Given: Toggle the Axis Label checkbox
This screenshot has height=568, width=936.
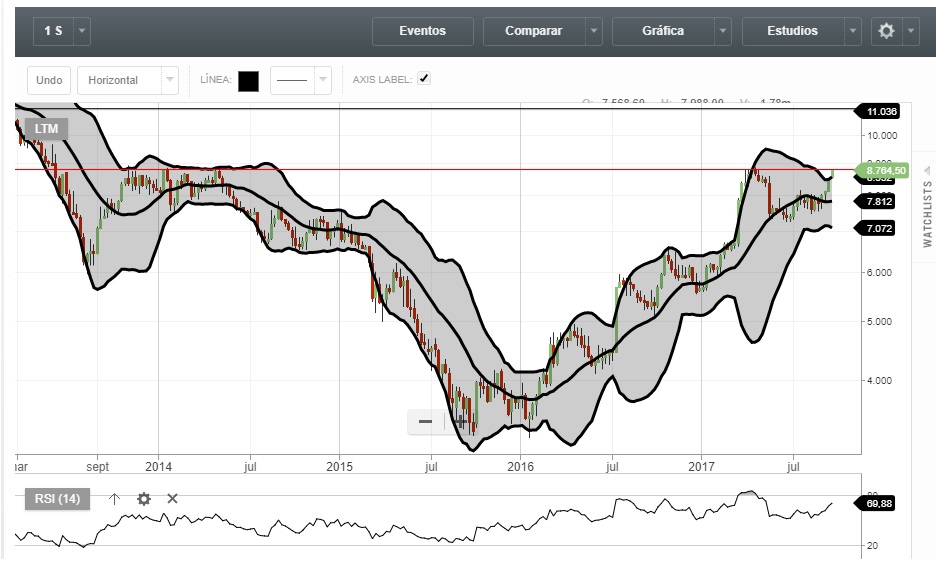Looking at the screenshot, I should (x=424, y=79).
